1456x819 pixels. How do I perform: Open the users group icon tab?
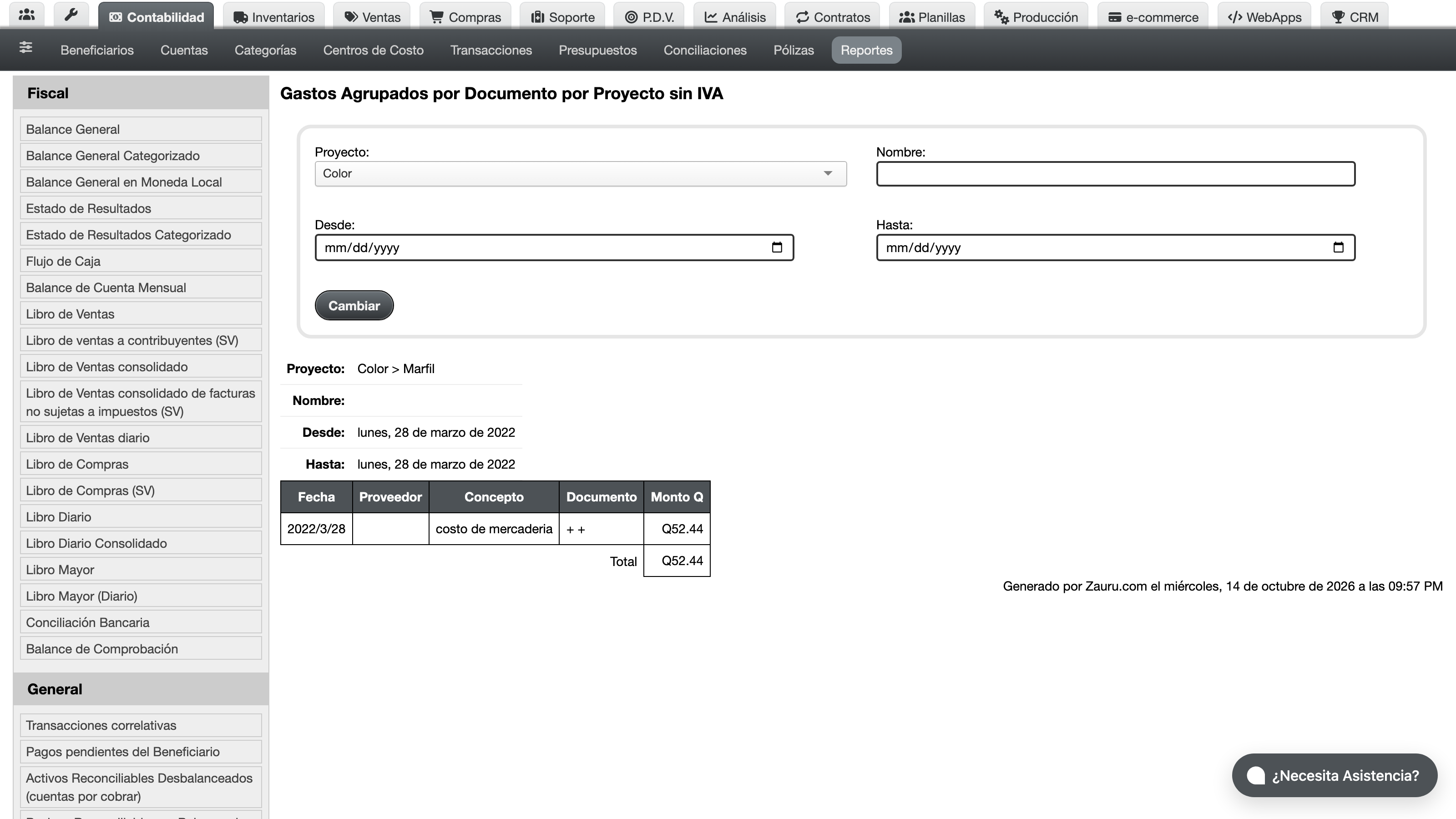coord(26,15)
